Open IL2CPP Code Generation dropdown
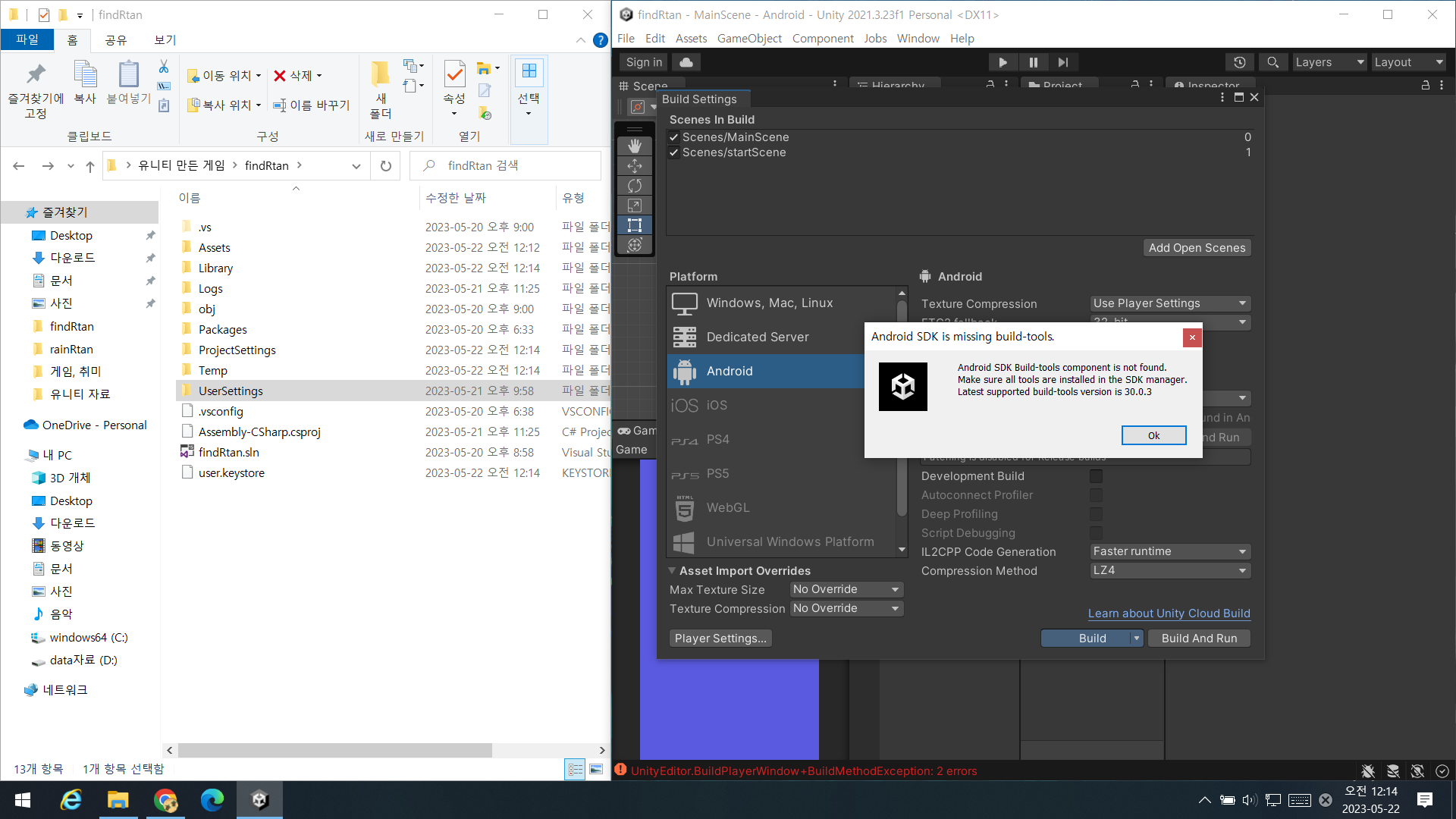1456x819 pixels. (x=1169, y=551)
